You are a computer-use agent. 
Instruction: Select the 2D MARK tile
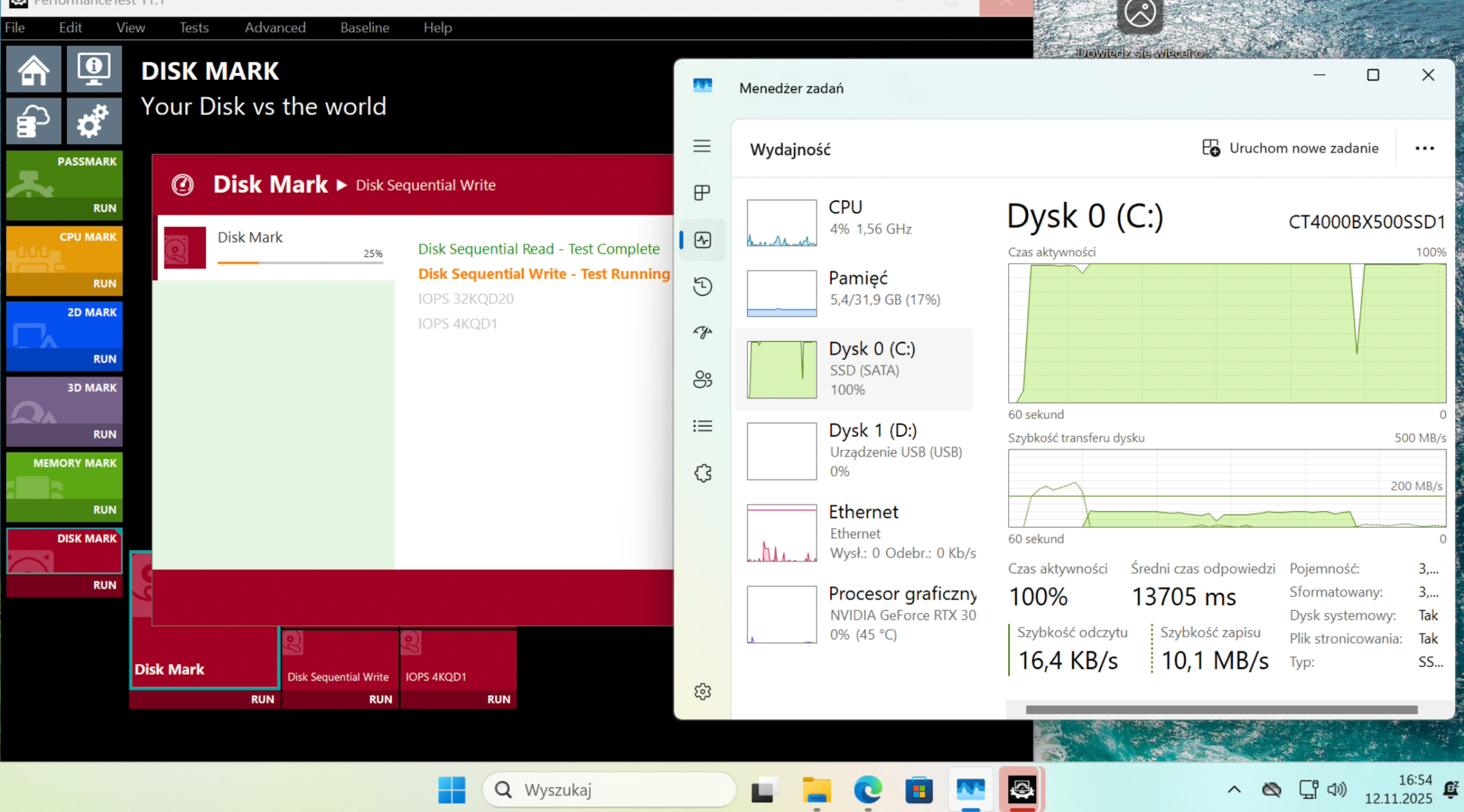(64, 325)
